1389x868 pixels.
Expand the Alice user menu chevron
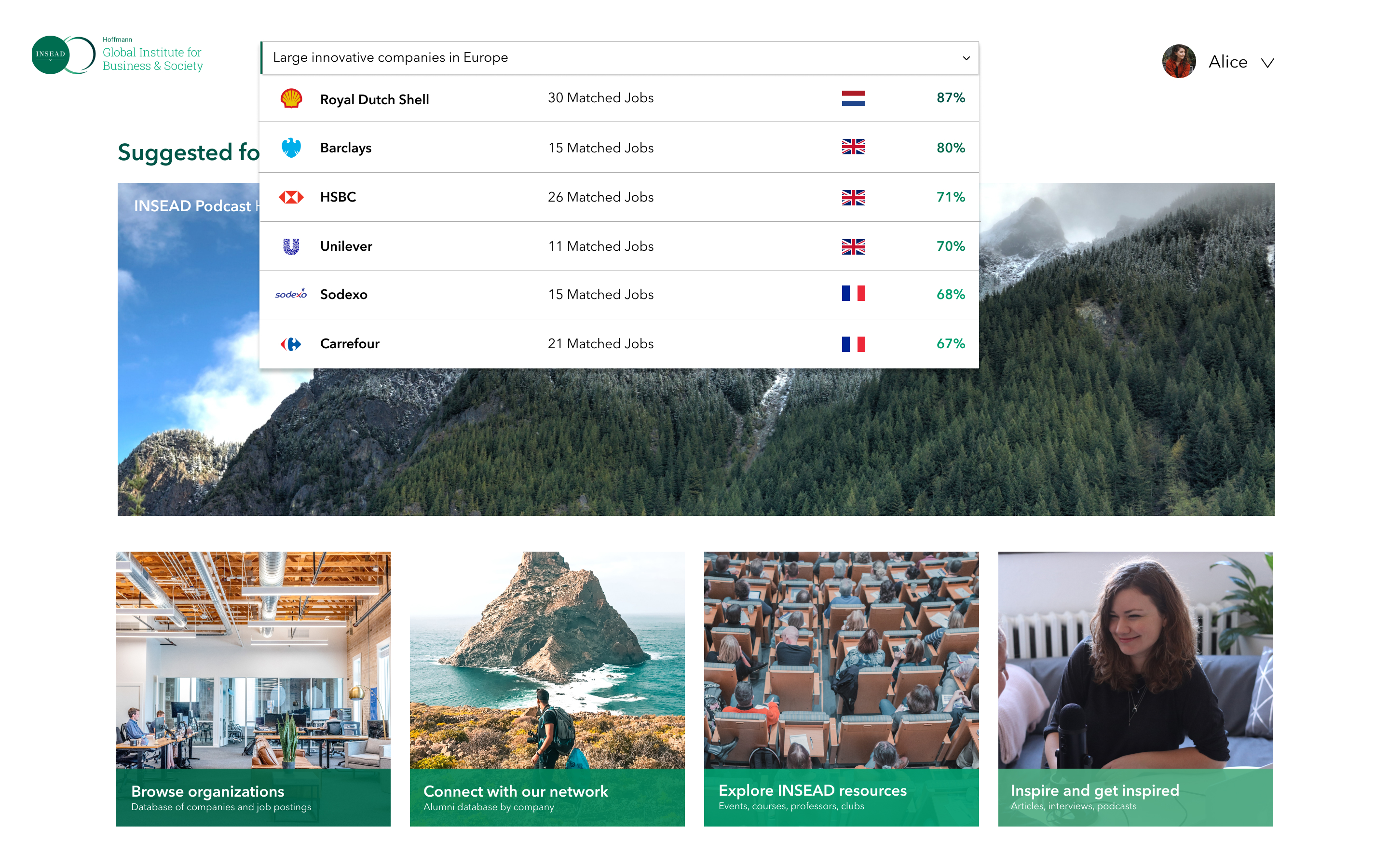[x=1268, y=63]
